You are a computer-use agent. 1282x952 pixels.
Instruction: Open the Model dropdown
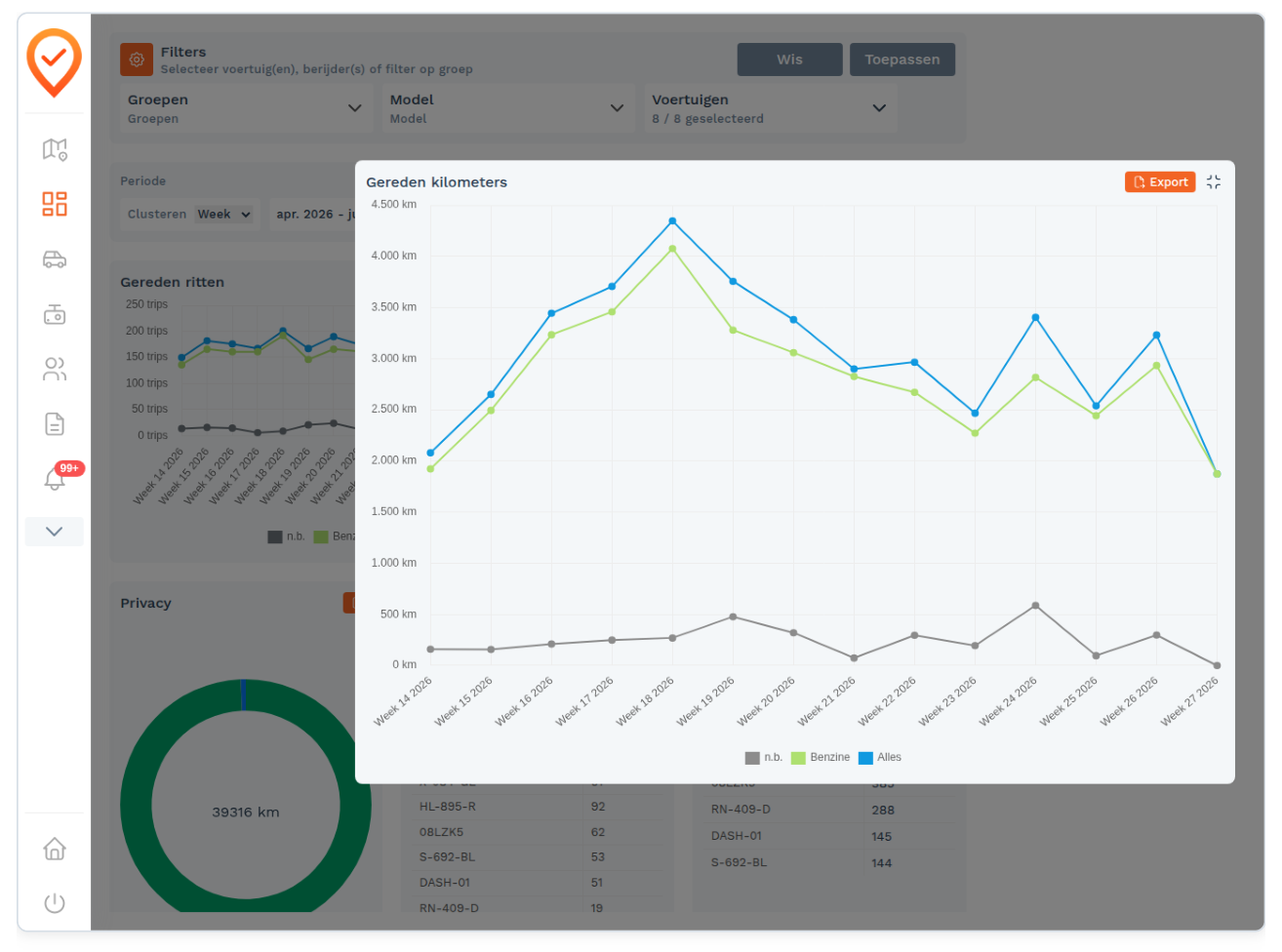pyautogui.click(x=507, y=108)
